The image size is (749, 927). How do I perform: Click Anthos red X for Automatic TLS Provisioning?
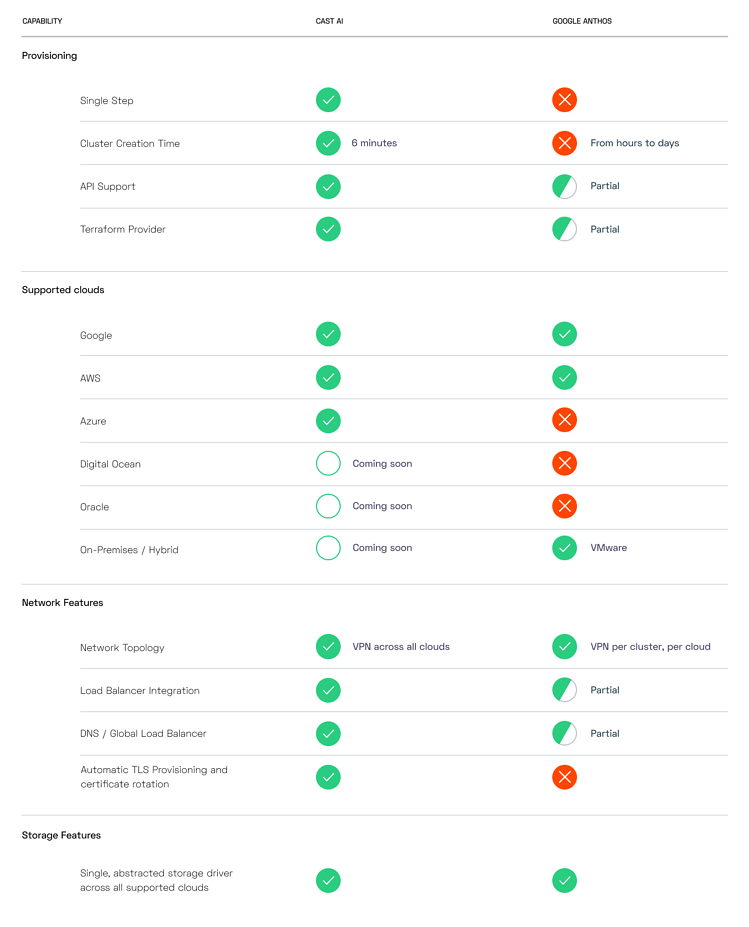pyautogui.click(x=565, y=777)
